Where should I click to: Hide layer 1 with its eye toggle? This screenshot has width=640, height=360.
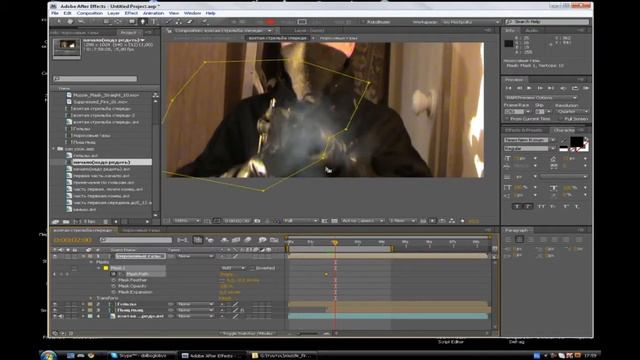(55, 256)
